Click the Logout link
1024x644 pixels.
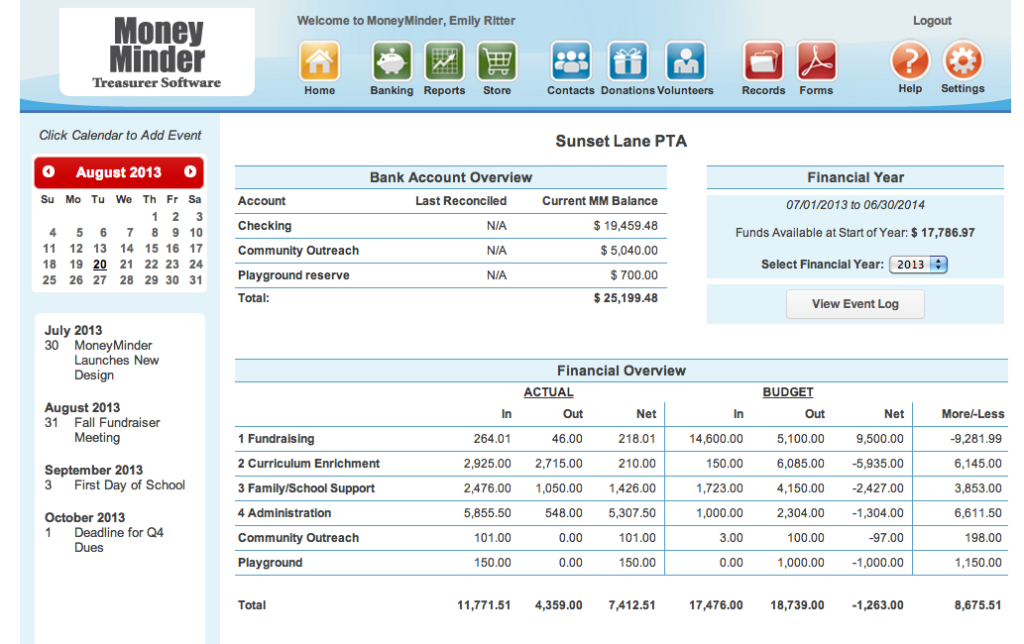(932, 21)
